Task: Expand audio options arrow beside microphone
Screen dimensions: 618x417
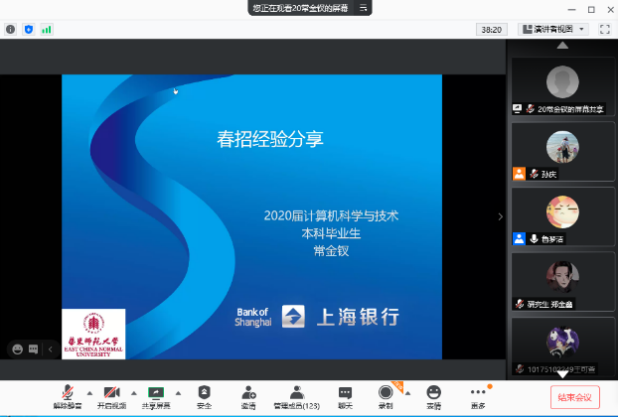Action: 88,391
